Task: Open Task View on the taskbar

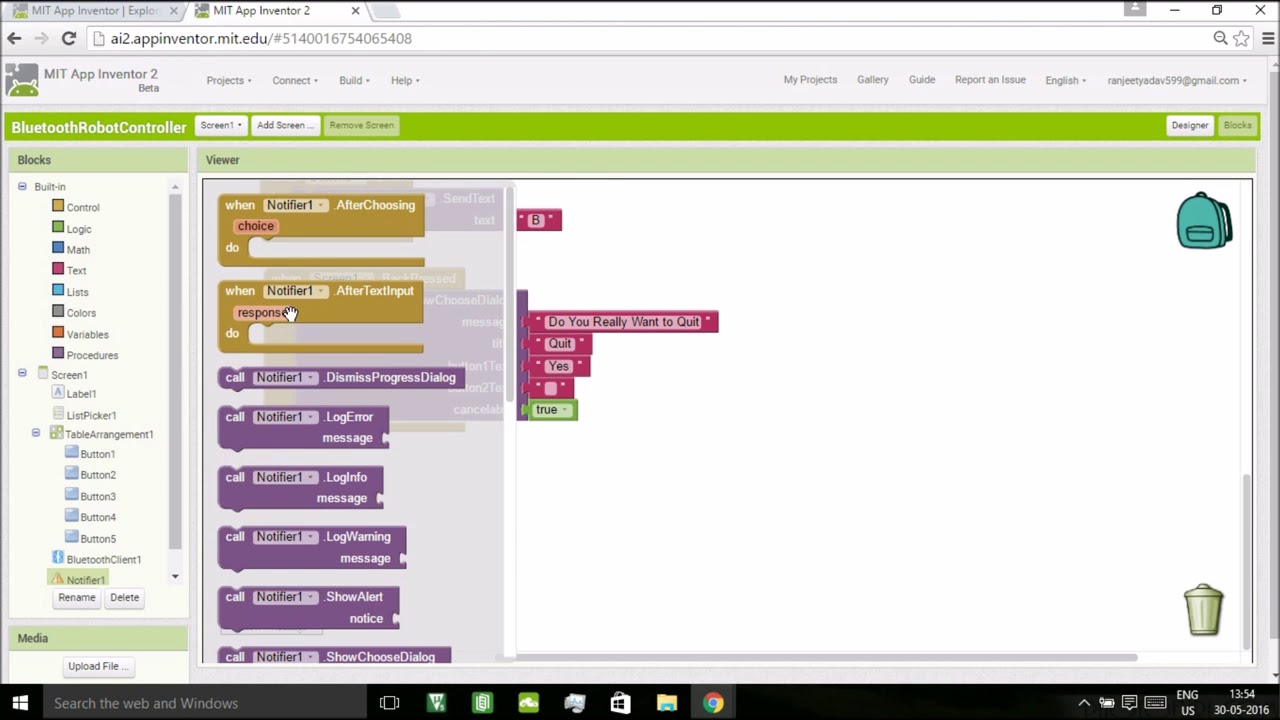Action: 390,703
